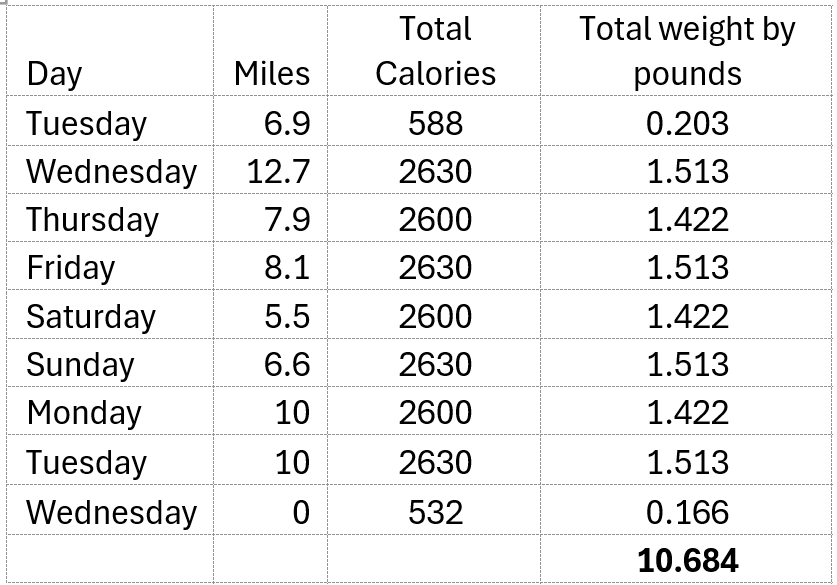Viewport: 837px width, 585px height.
Task: Click the 0.166 weight value
Action: point(687,512)
